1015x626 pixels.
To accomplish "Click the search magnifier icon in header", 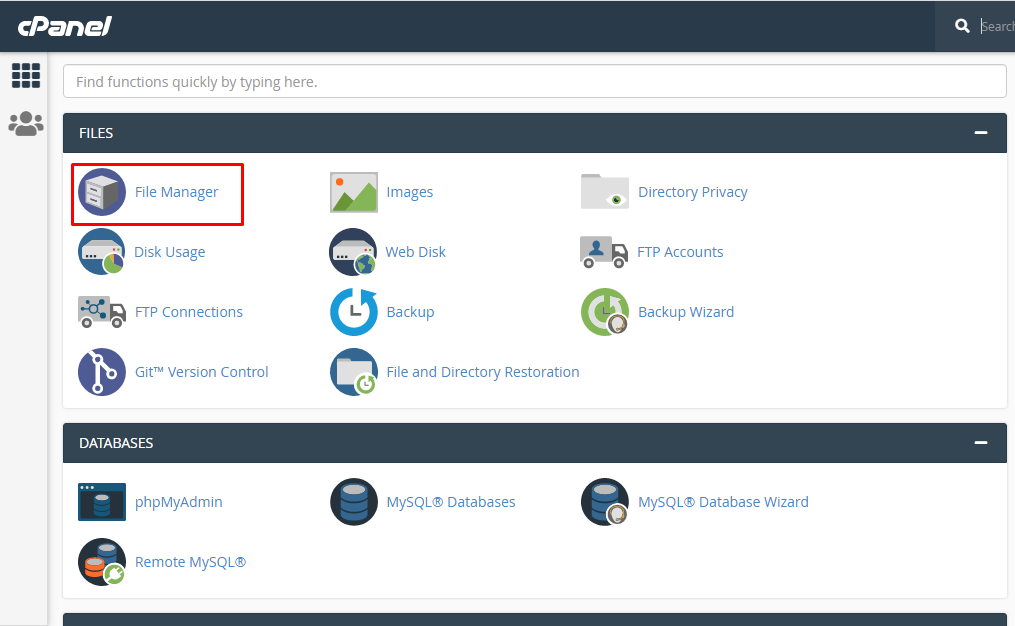I will (962, 26).
